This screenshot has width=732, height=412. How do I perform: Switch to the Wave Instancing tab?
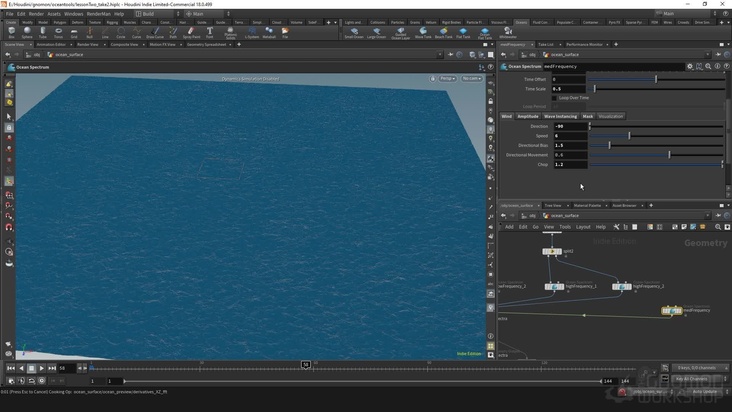click(x=560, y=116)
